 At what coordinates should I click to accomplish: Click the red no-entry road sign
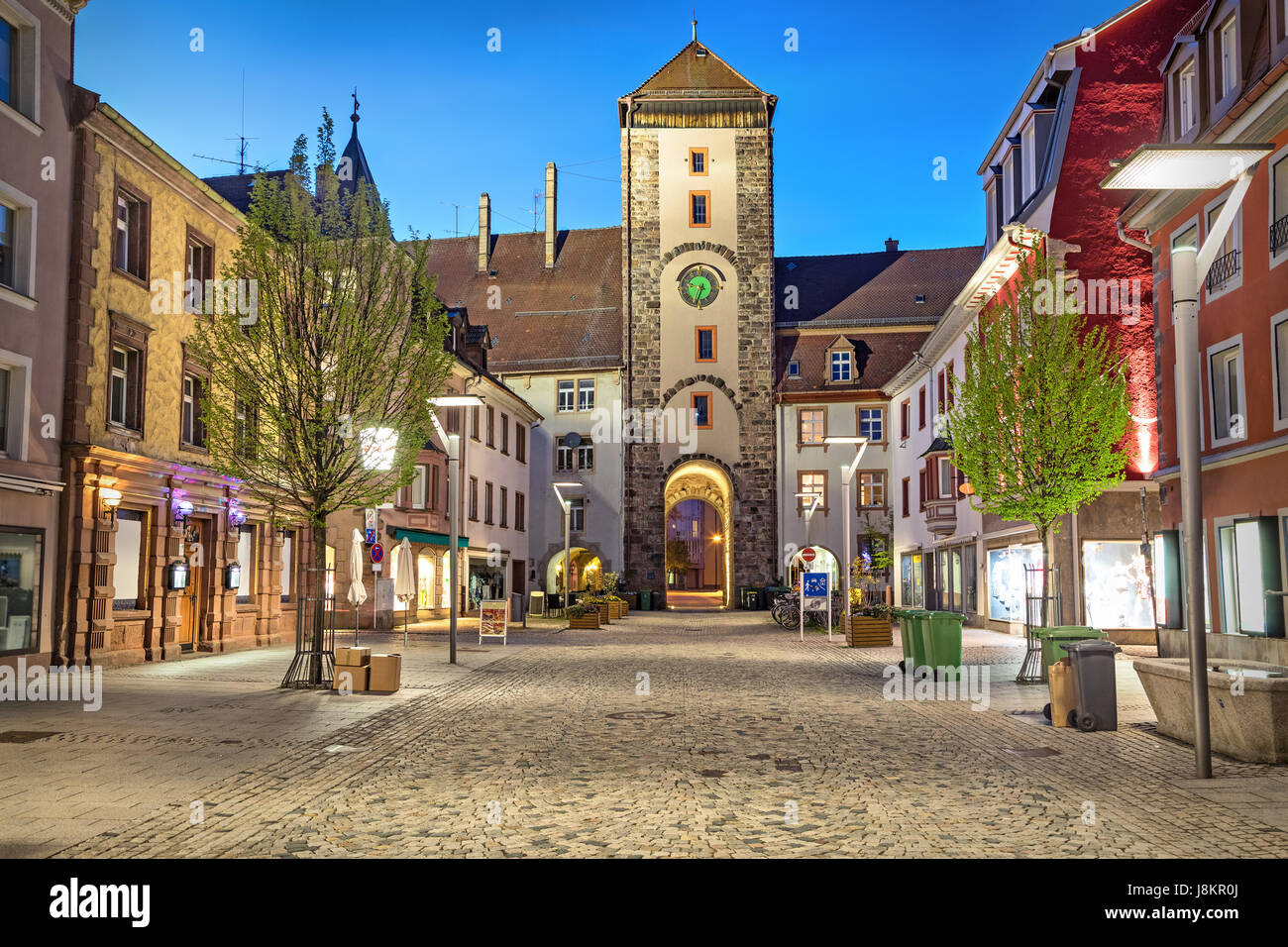point(807,555)
